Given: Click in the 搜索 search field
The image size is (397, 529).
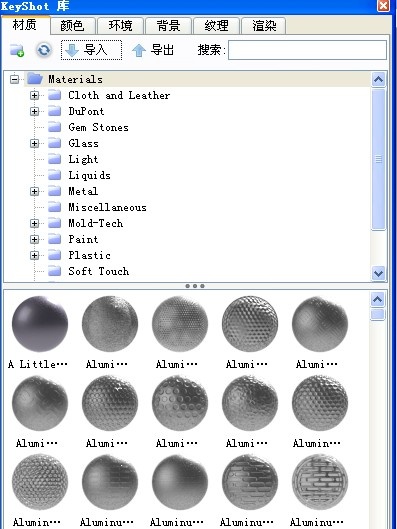Looking at the screenshot, I should click(x=307, y=50).
